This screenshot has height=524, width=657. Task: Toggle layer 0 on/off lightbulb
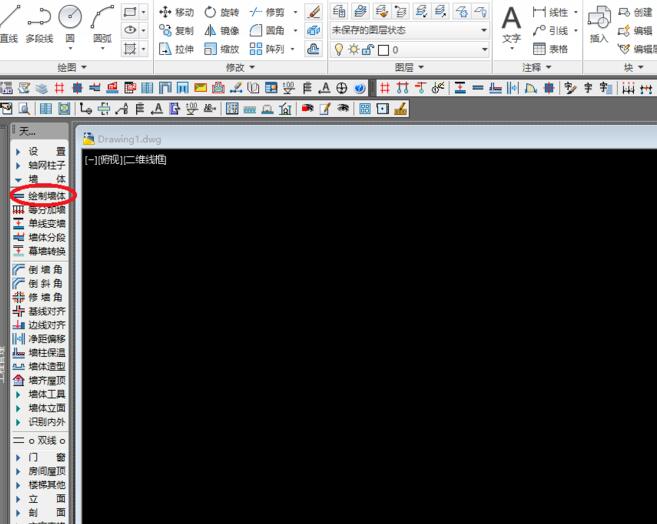[x=339, y=50]
